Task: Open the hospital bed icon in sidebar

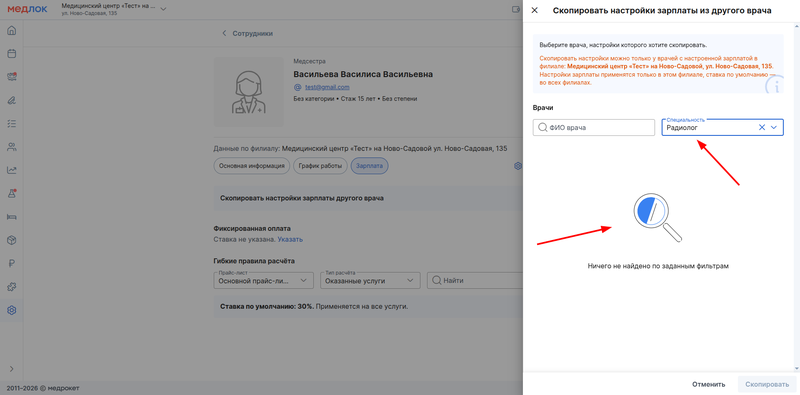Action: [x=12, y=217]
